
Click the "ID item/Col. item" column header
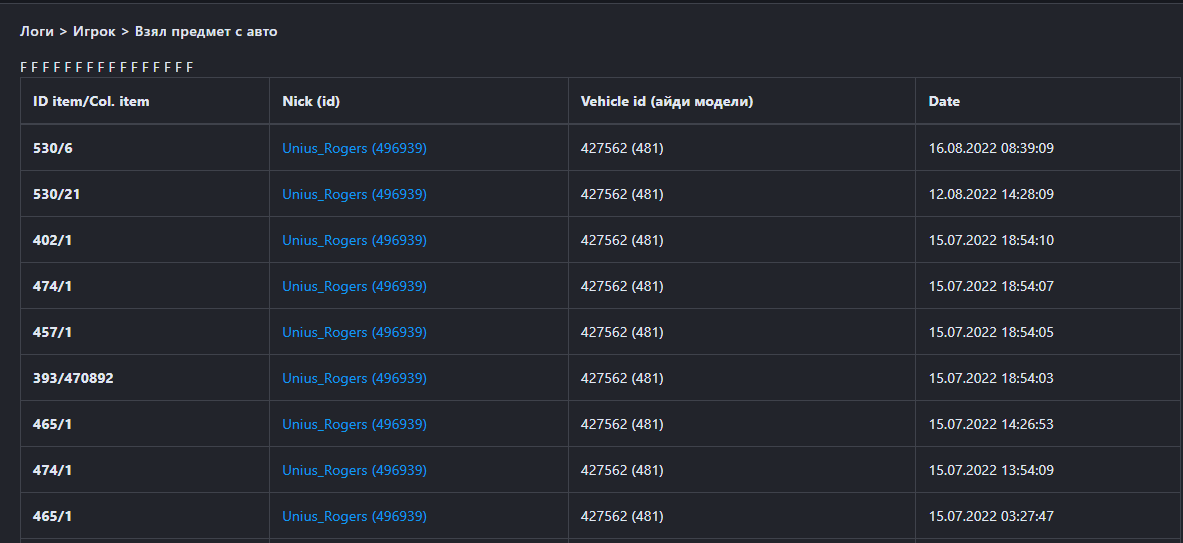coord(91,101)
